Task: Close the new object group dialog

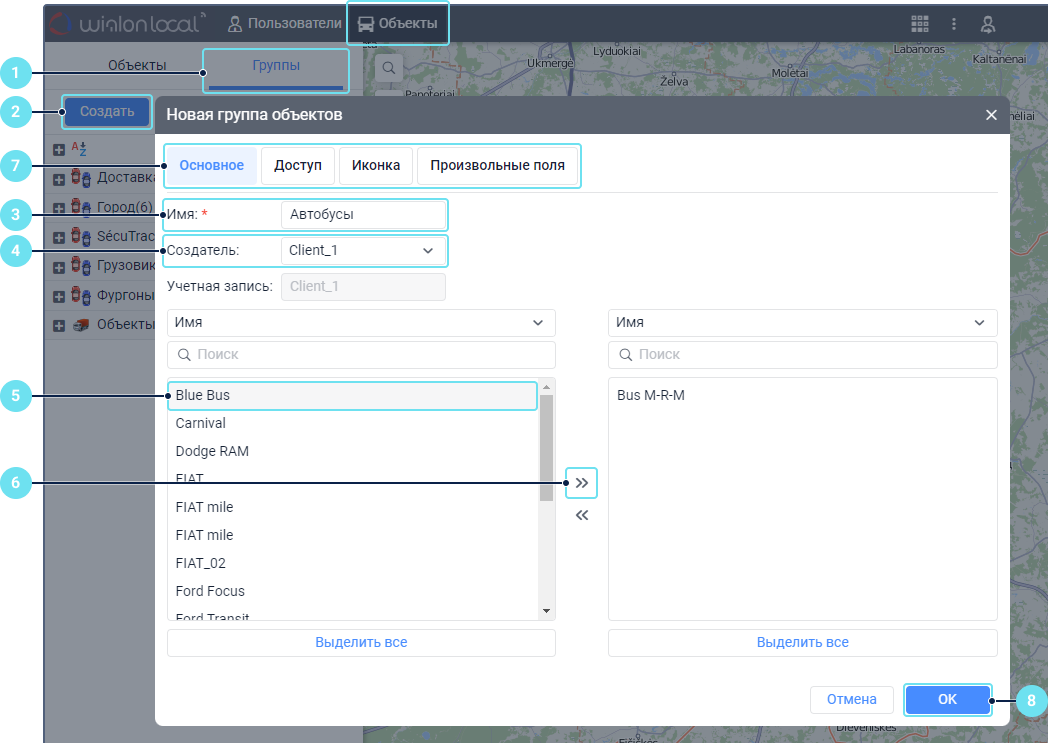Action: coord(991,115)
